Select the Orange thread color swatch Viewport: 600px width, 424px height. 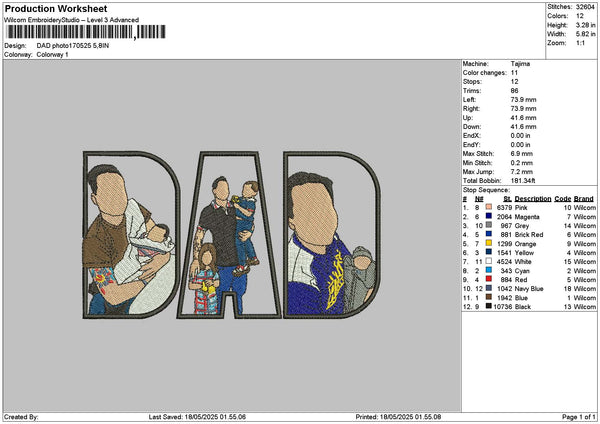489,243
